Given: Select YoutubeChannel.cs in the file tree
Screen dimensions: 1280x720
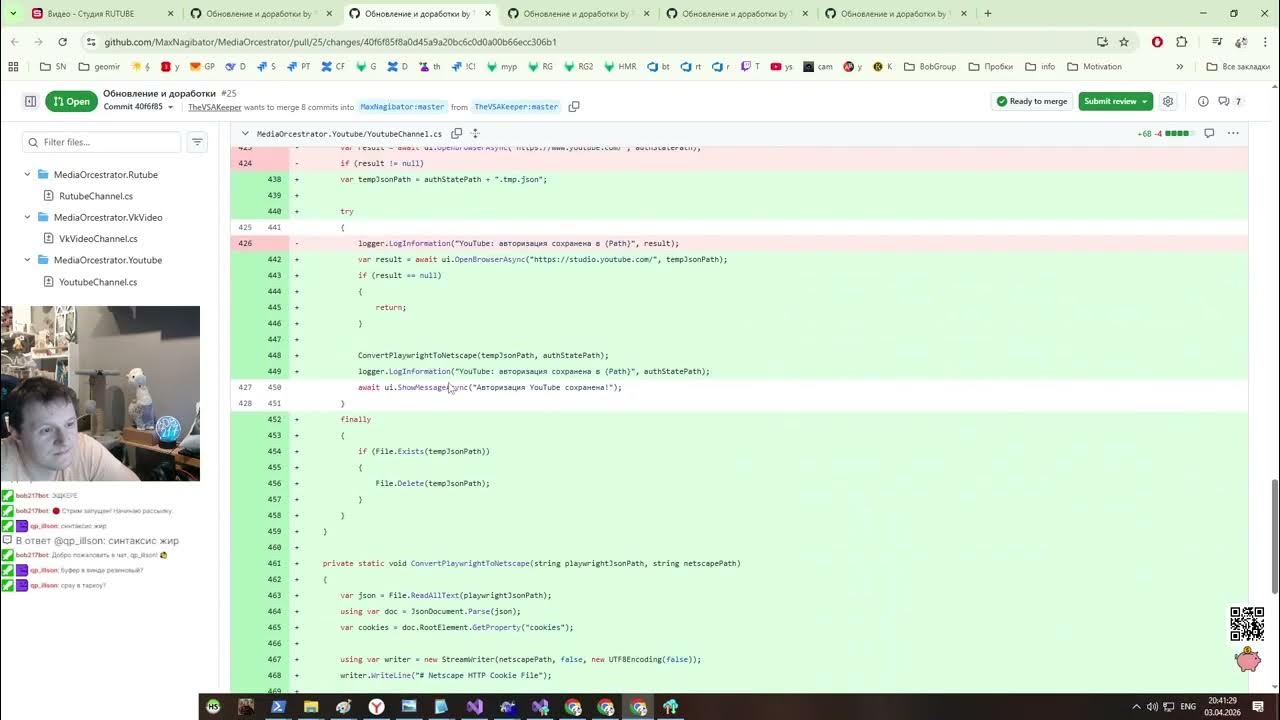Looking at the screenshot, I should pos(98,282).
